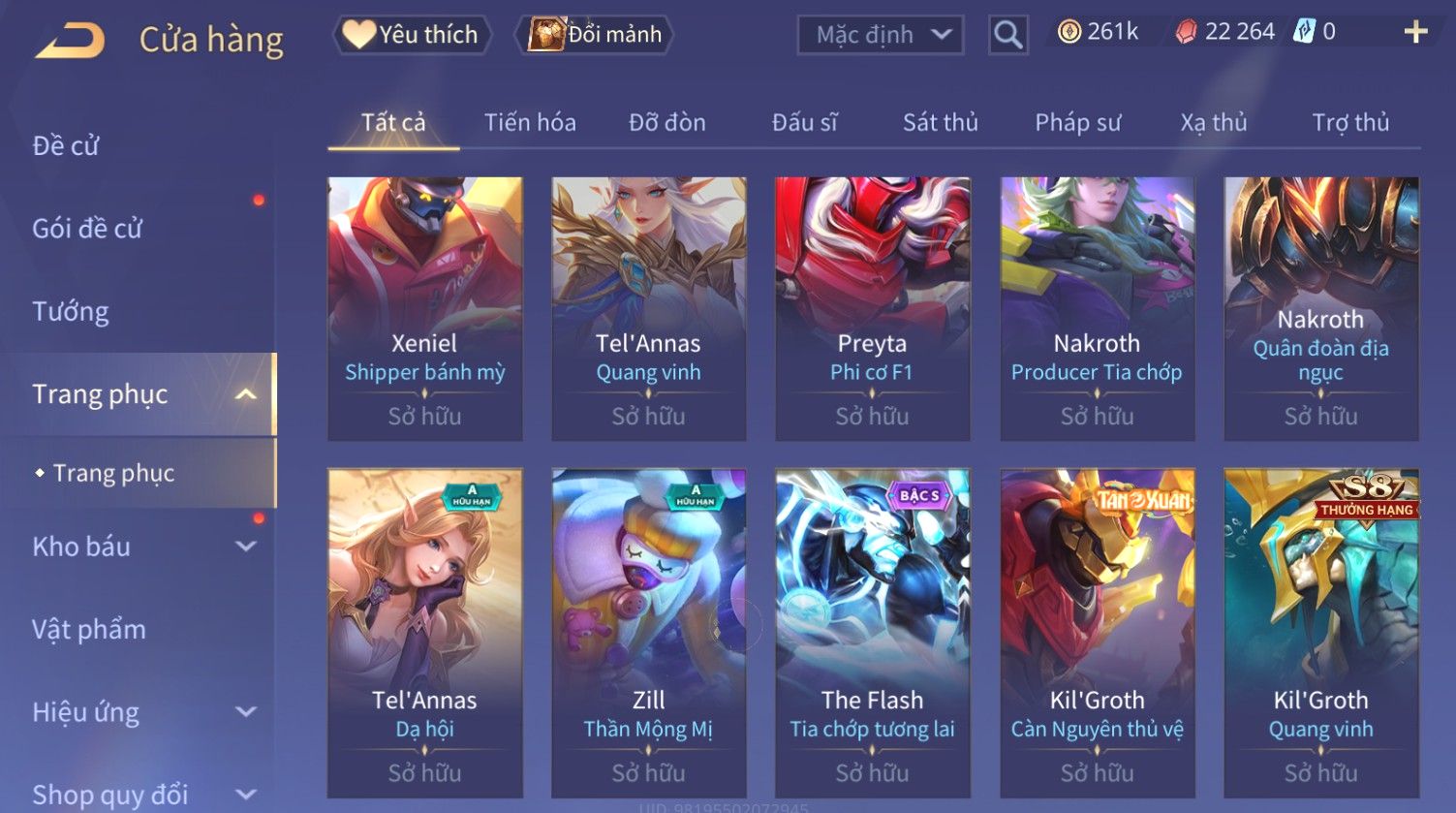Tap the golden back arrow icon
This screenshot has height=813, width=1456.
[70, 41]
